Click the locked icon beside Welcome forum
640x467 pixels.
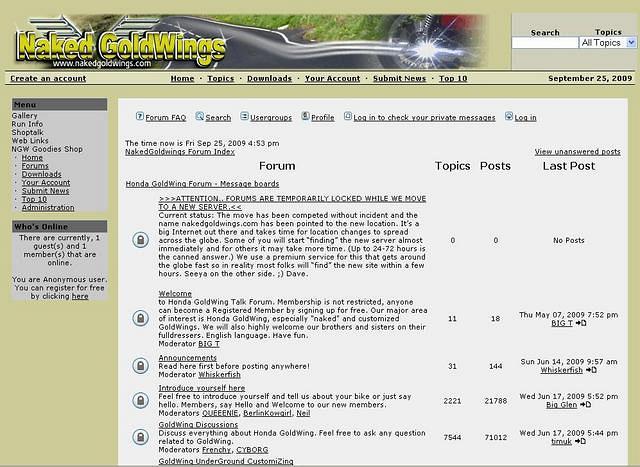tap(140, 318)
